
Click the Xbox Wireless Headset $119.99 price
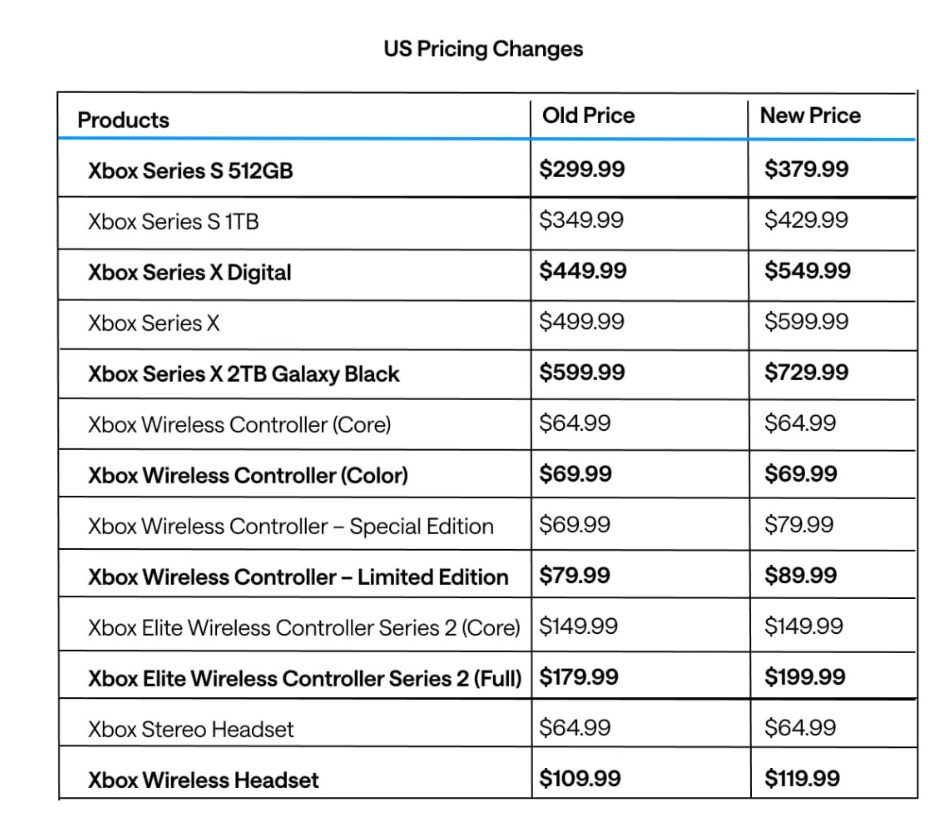point(802,778)
